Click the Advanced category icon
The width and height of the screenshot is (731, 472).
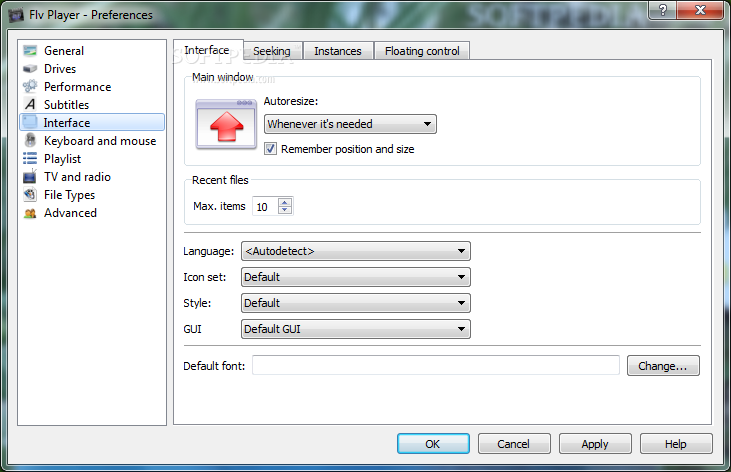30,213
